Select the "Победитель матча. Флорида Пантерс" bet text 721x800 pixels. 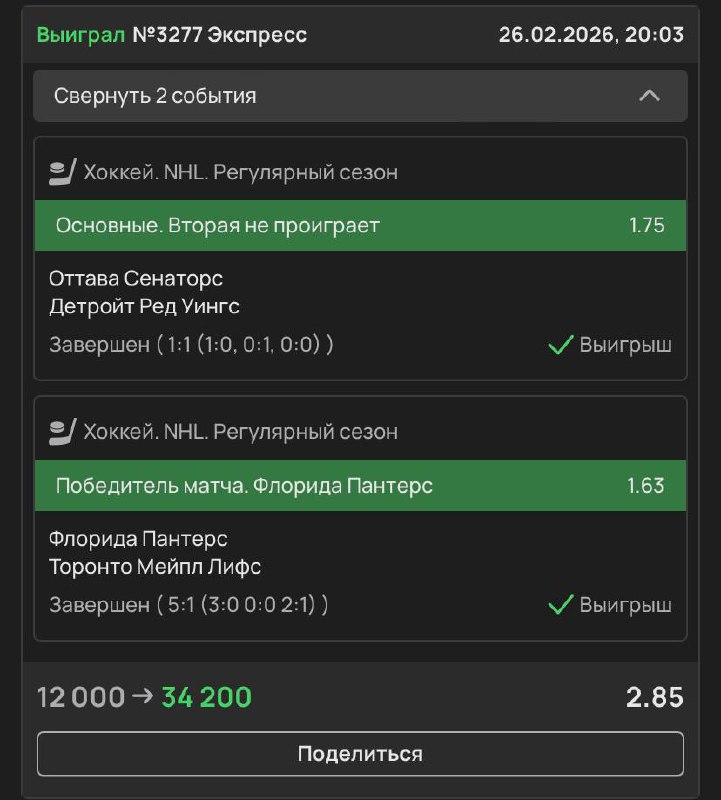pyautogui.click(x=244, y=486)
